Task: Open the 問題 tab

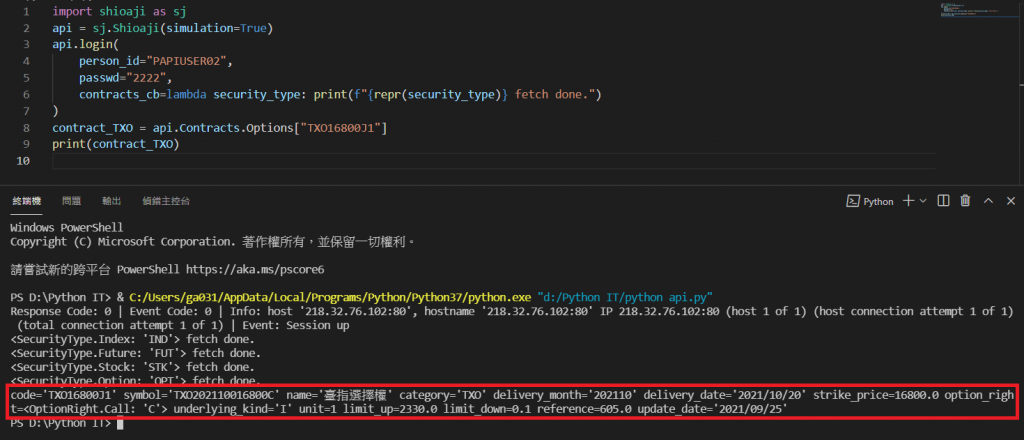Action: [x=71, y=201]
